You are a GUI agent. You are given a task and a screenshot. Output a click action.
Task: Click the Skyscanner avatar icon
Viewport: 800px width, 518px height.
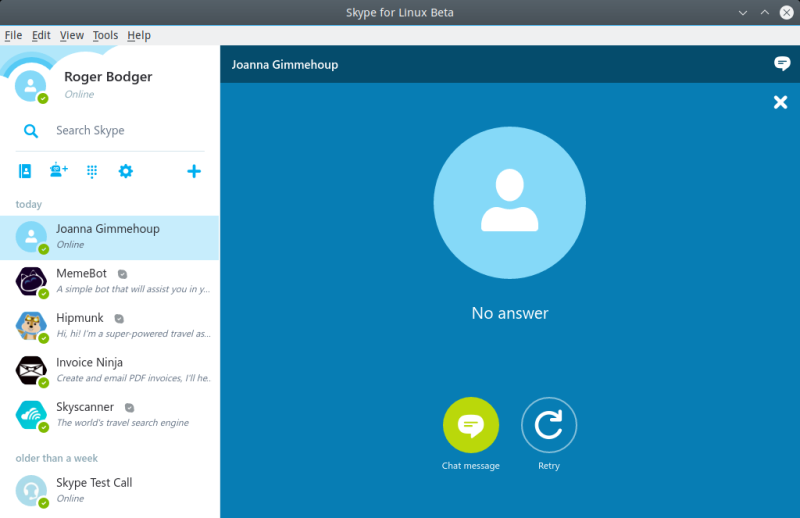point(31,414)
